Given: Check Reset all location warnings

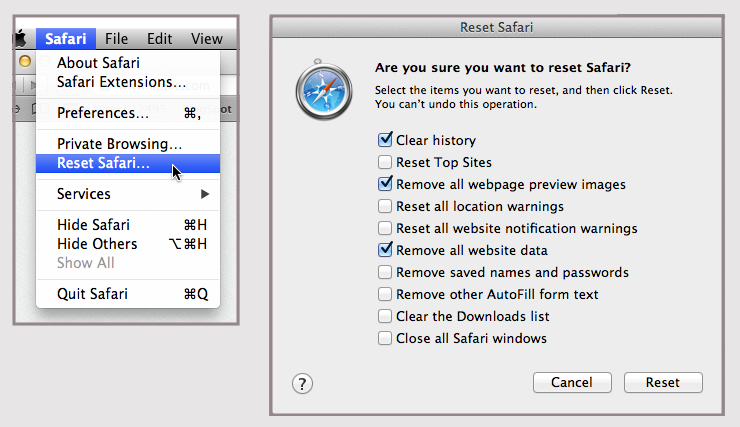Looking at the screenshot, I should (385, 206).
